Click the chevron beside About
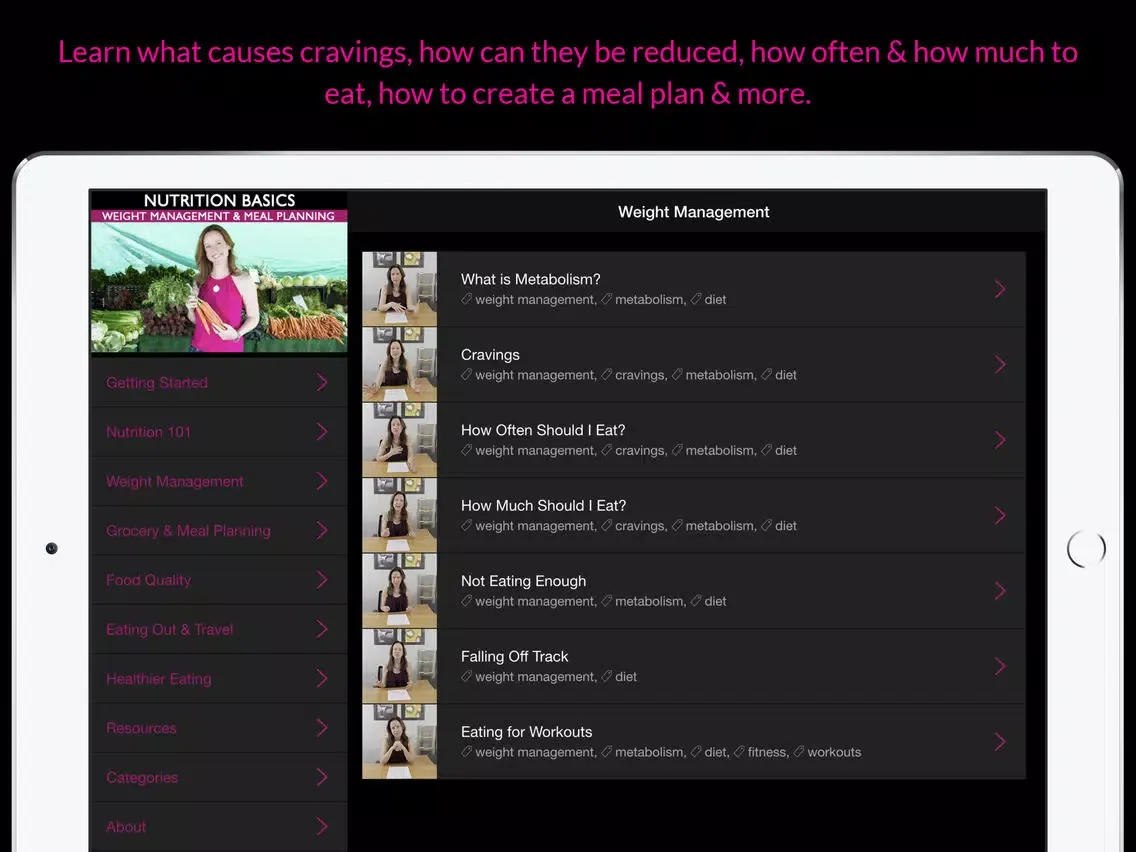 [322, 826]
